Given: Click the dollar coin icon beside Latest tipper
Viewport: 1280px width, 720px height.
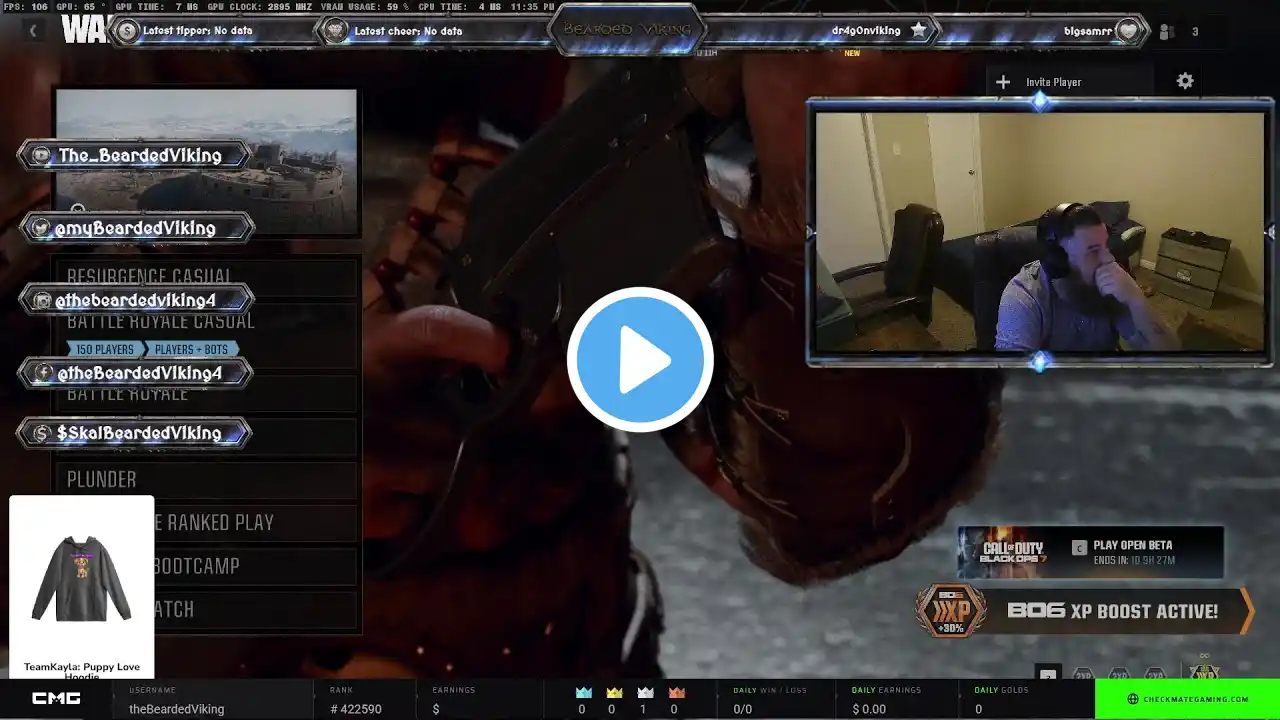Looking at the screenshot, I should click(126, 31).
